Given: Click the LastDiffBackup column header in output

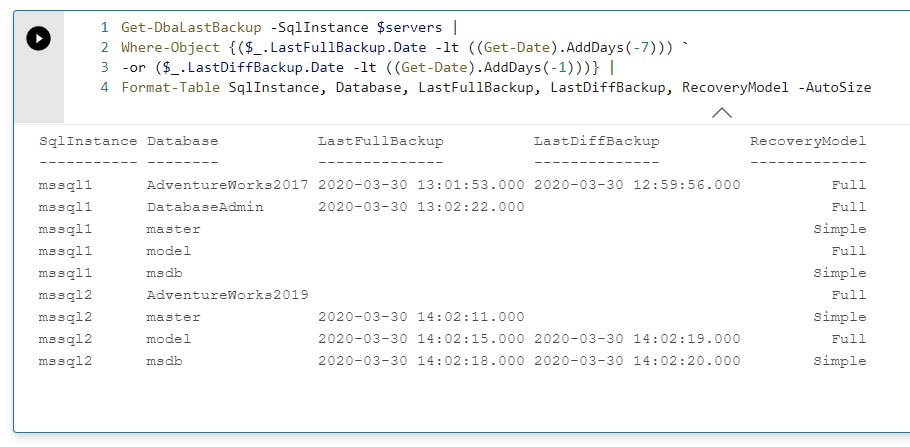Looking at the screenshot, I should (596, 141).
